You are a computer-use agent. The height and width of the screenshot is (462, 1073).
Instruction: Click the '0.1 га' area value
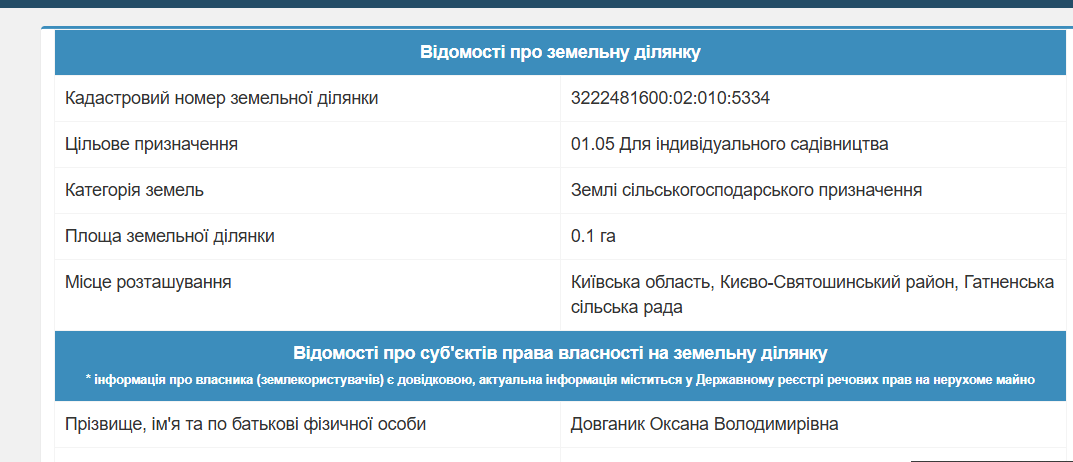tap(594, 236)
